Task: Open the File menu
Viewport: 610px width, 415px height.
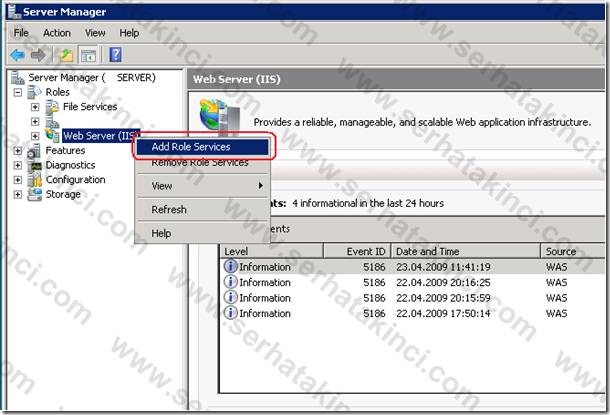Action: [x=21, y=33]
